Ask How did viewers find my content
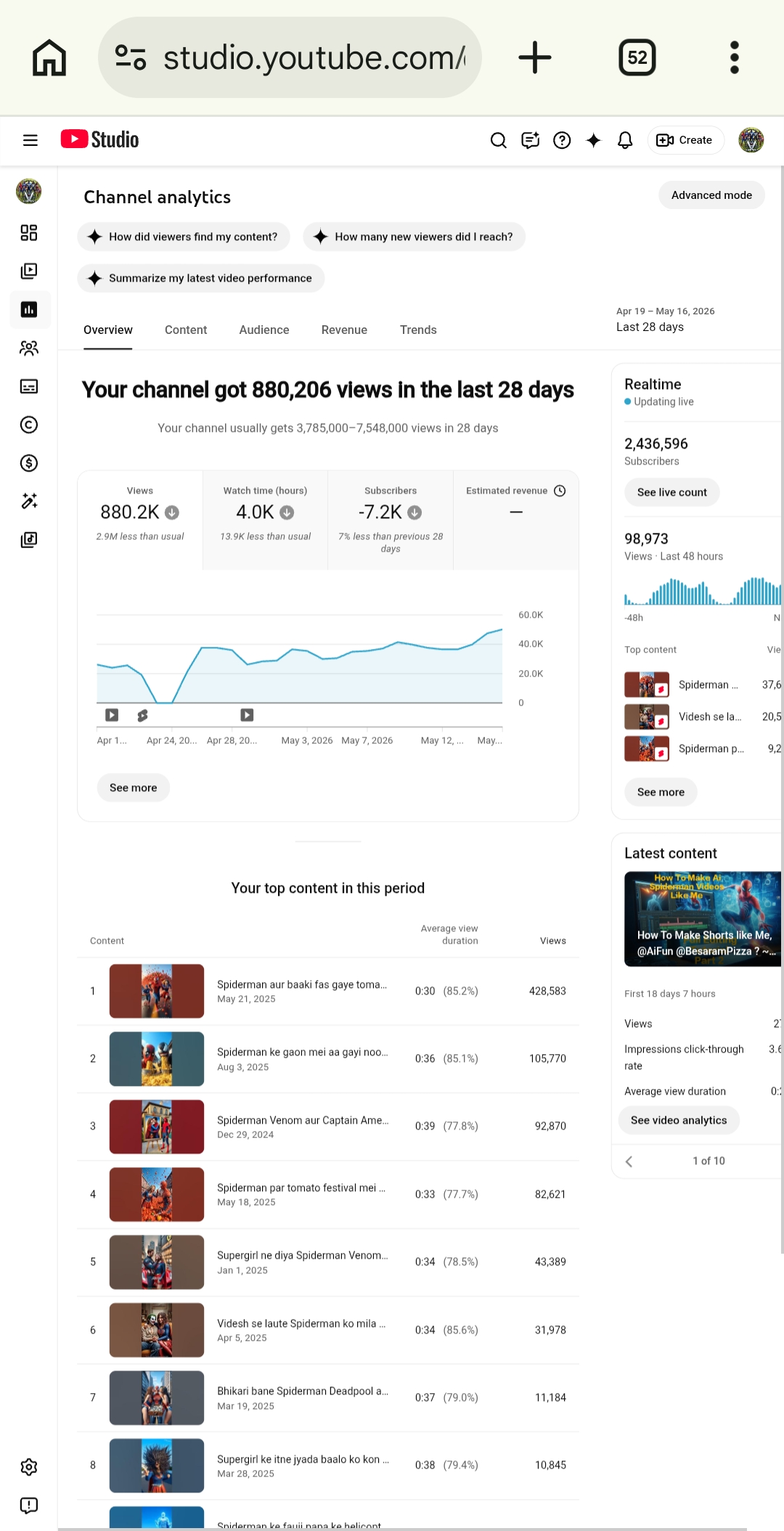 click(184, 237)
